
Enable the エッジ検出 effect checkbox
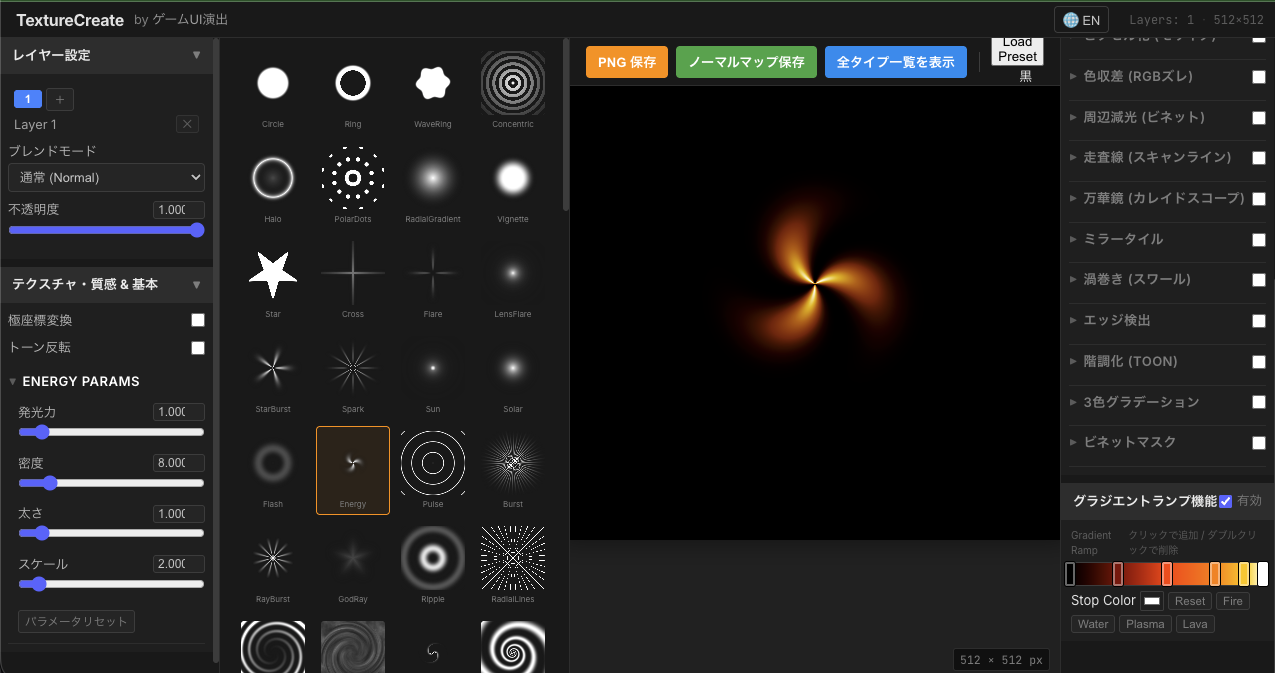point(1259,321)
